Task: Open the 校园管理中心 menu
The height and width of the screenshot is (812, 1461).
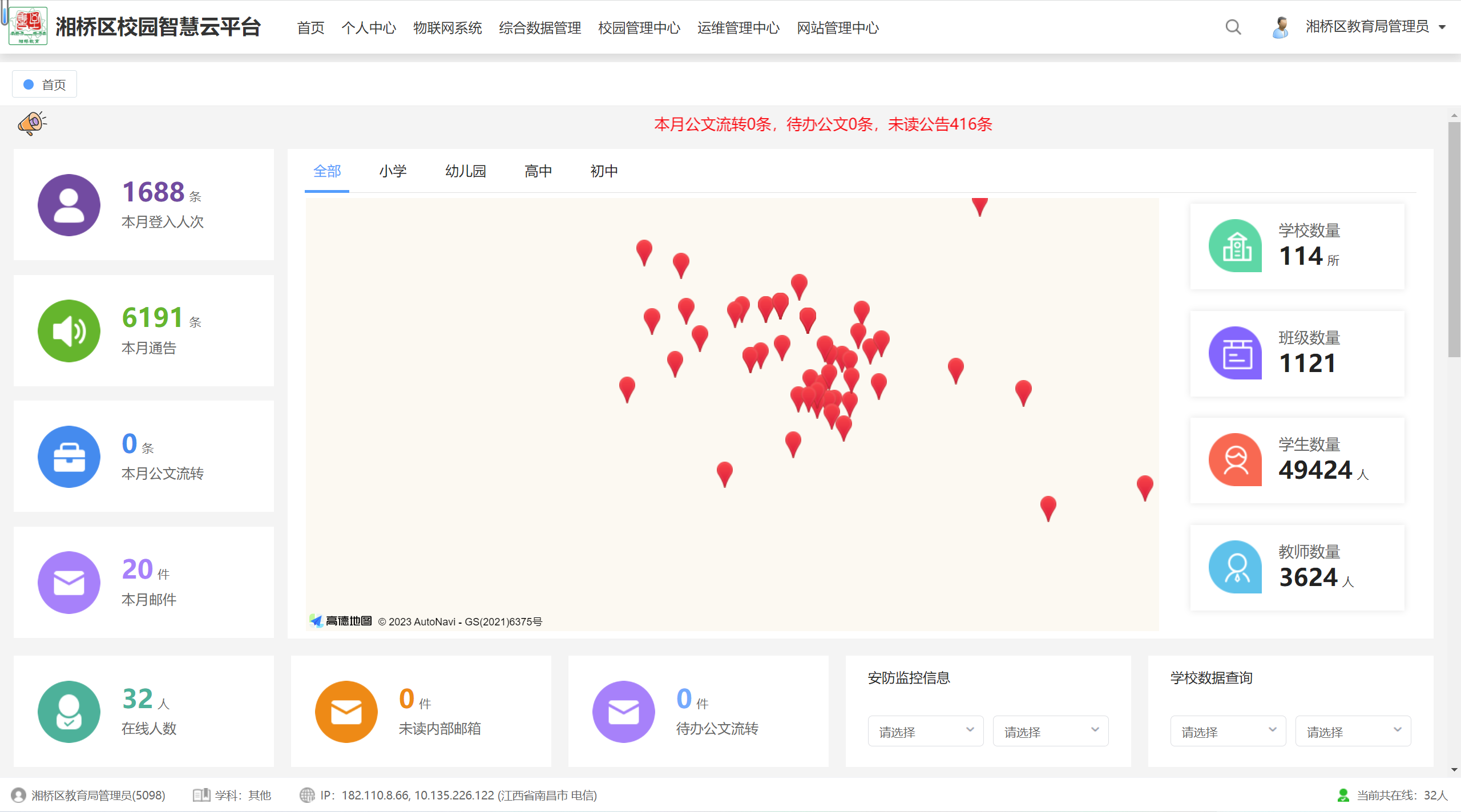Action: coord(639,27)
